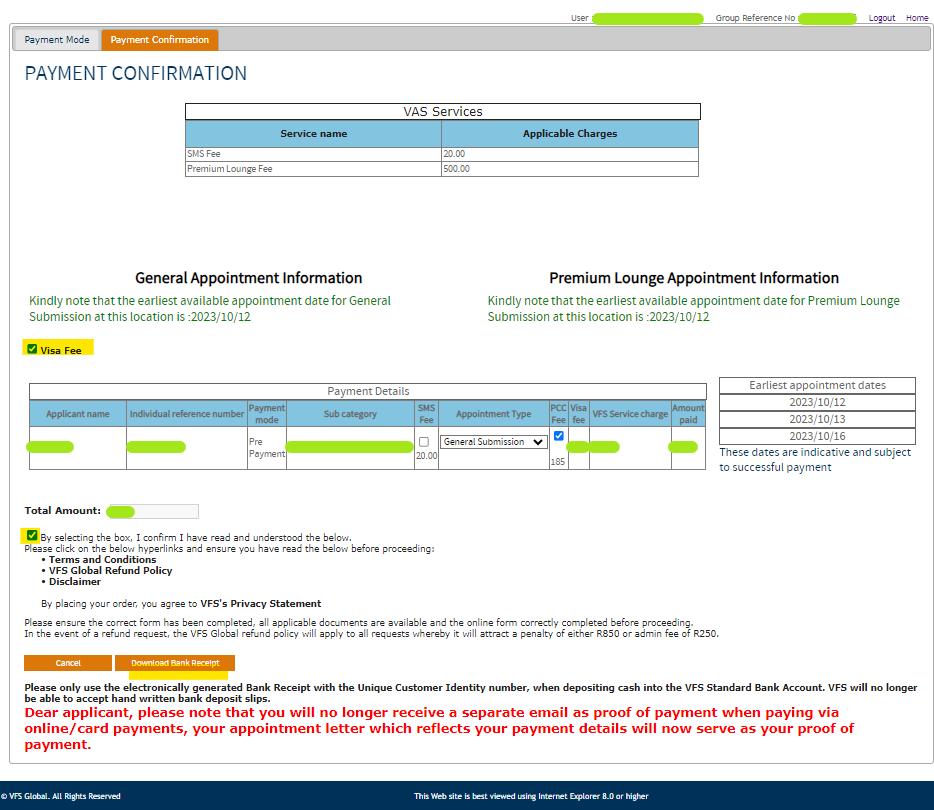This screenshot has width=934, height=810.
Task: Click the Applicable Charges column header
Action: (x=570, y=134)
